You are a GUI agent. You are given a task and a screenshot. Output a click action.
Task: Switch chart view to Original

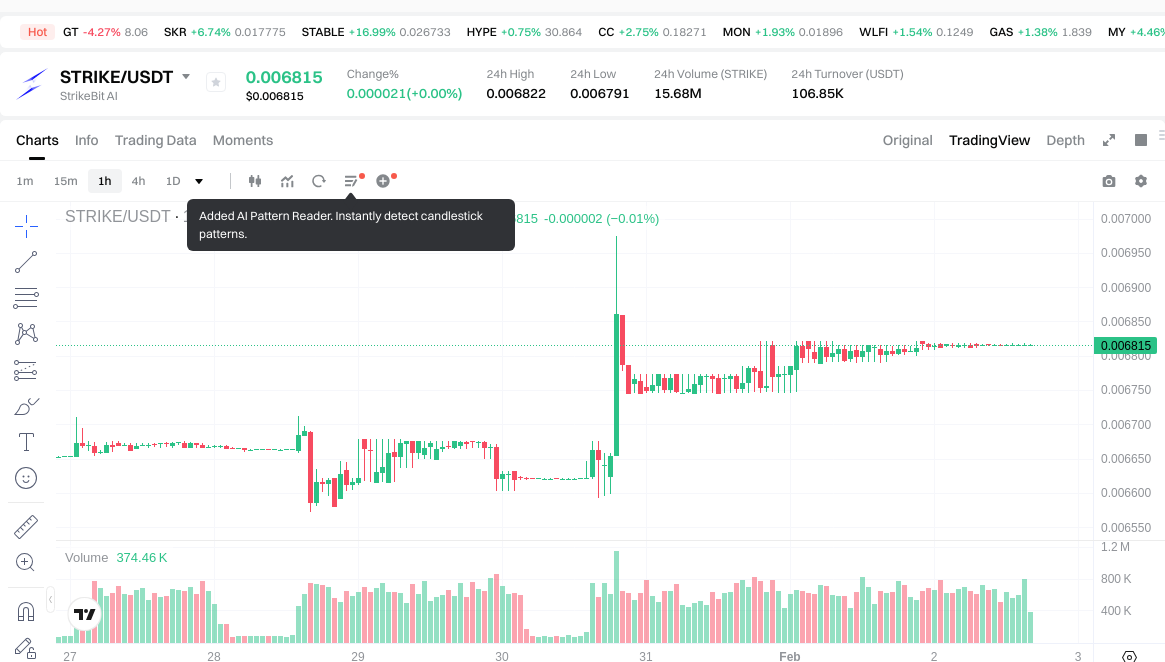click(x=907, y=140)
